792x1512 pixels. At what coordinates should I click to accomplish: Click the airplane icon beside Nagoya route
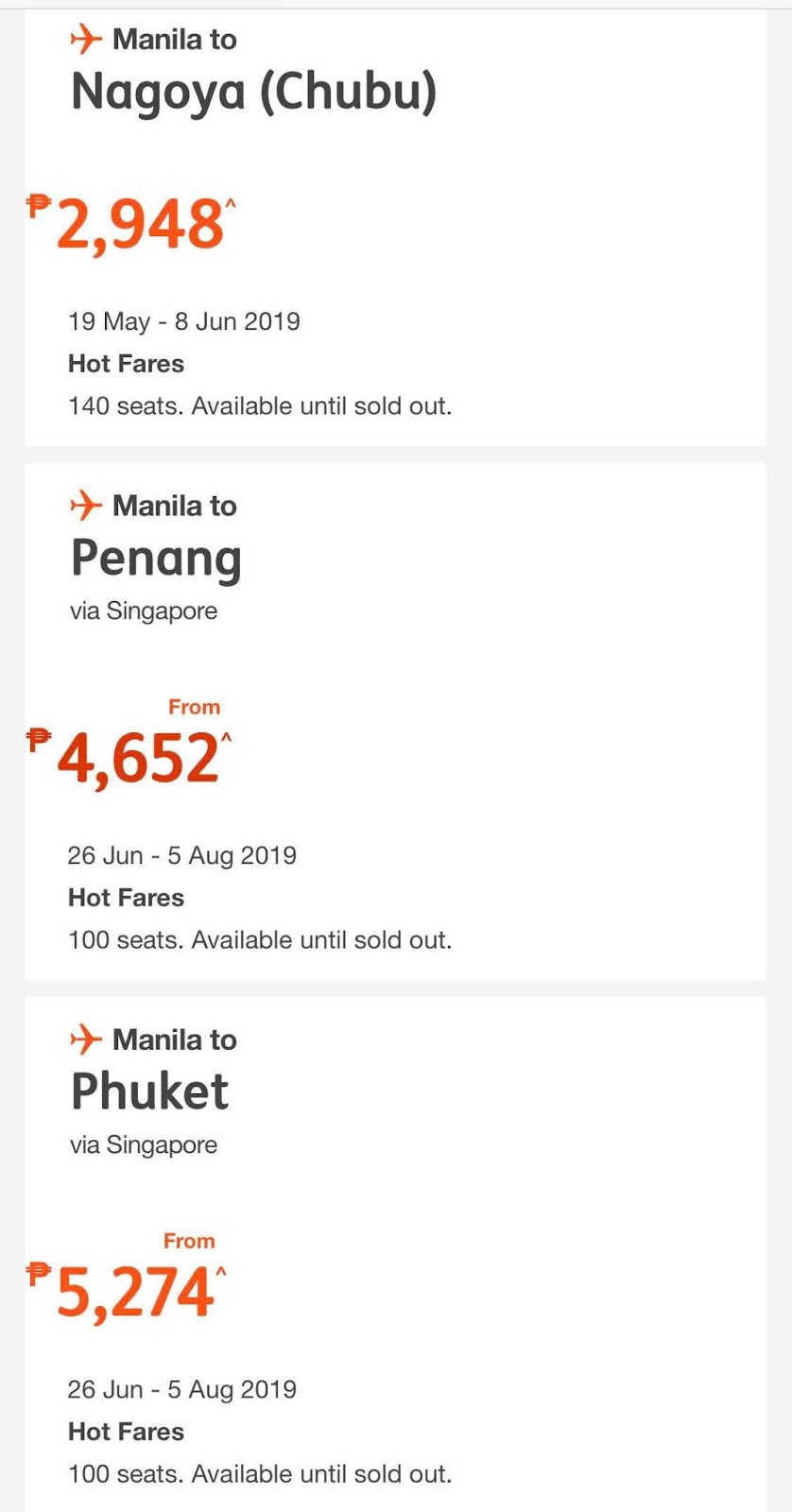coord(85,39)
